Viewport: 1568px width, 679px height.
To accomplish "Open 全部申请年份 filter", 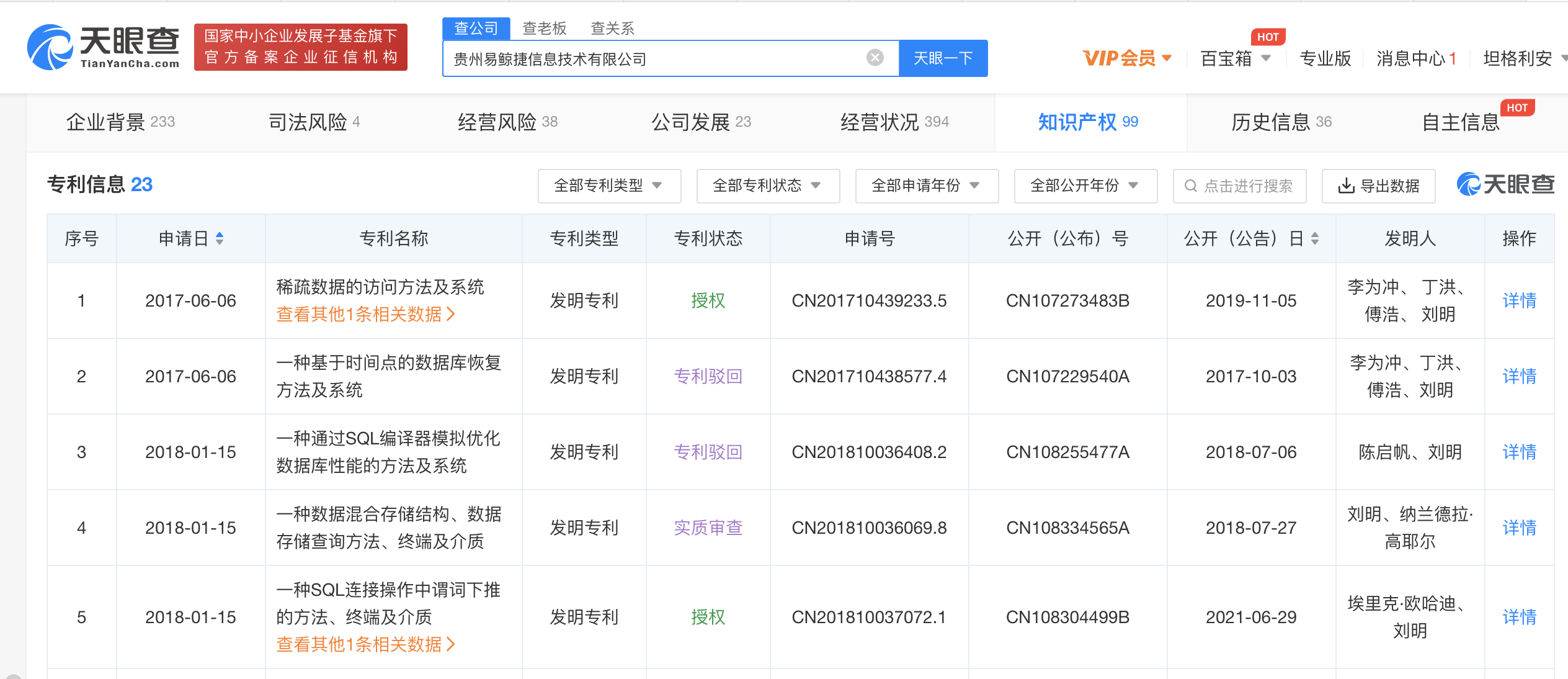I will 926,186.
